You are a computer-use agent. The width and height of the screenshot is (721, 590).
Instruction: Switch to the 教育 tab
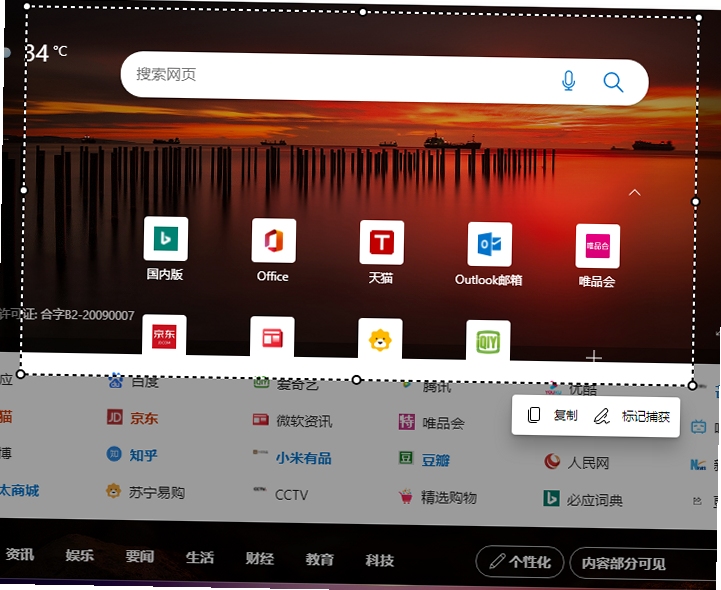coord(319,559)
